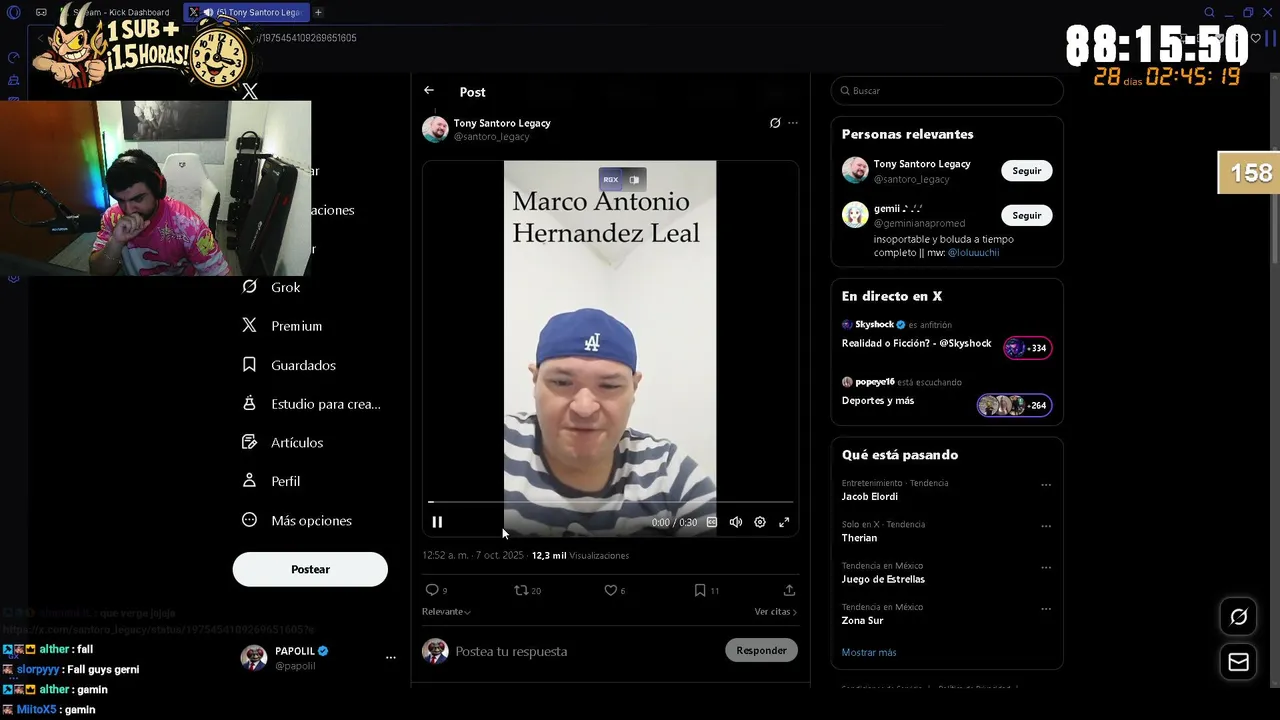Open the @loluuuchii mention link
Image resolution: width=1280 pixels, height=720 pixels.
coord(973,253)
